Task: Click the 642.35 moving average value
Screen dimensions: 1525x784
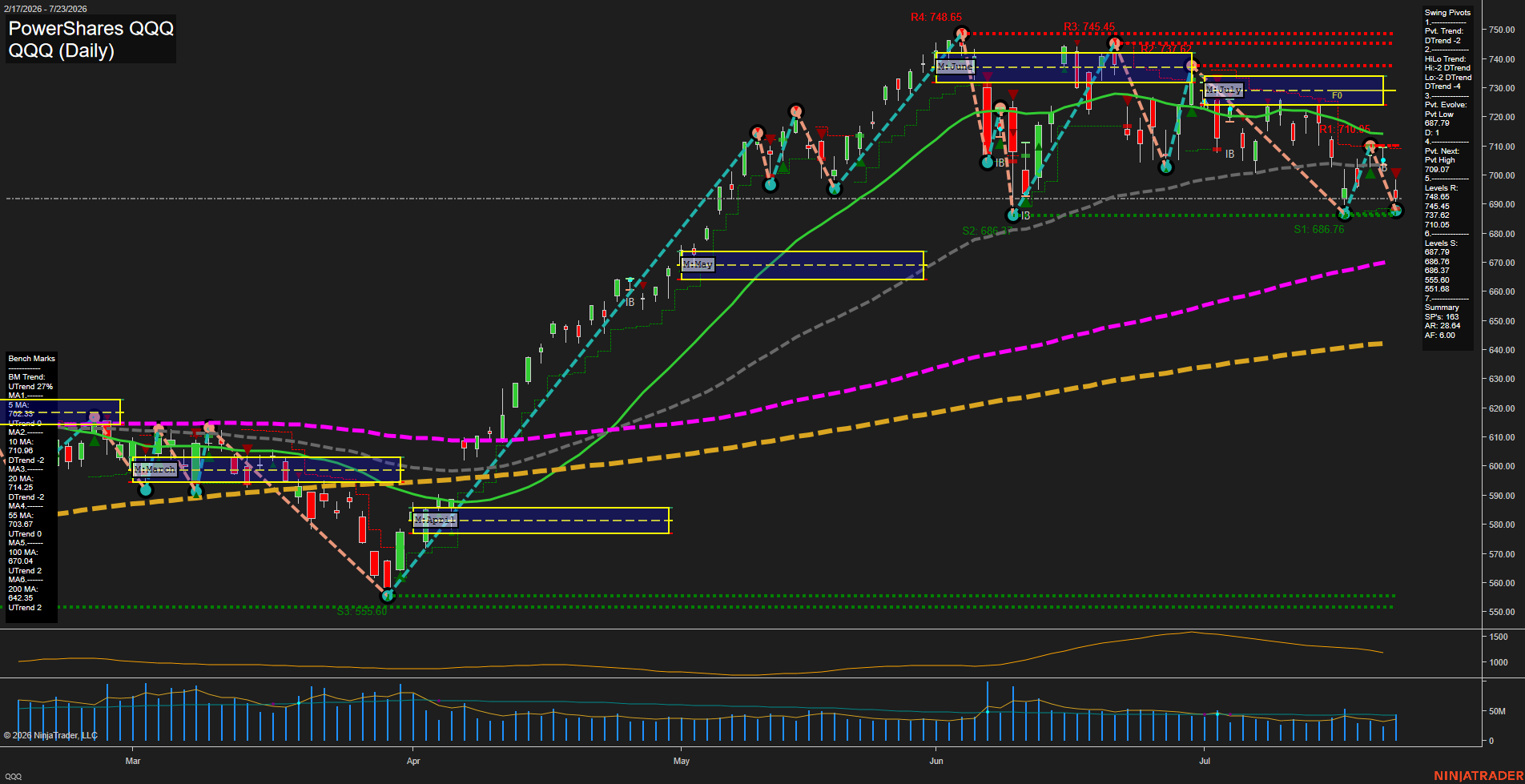Action: (x=21, y=598)
